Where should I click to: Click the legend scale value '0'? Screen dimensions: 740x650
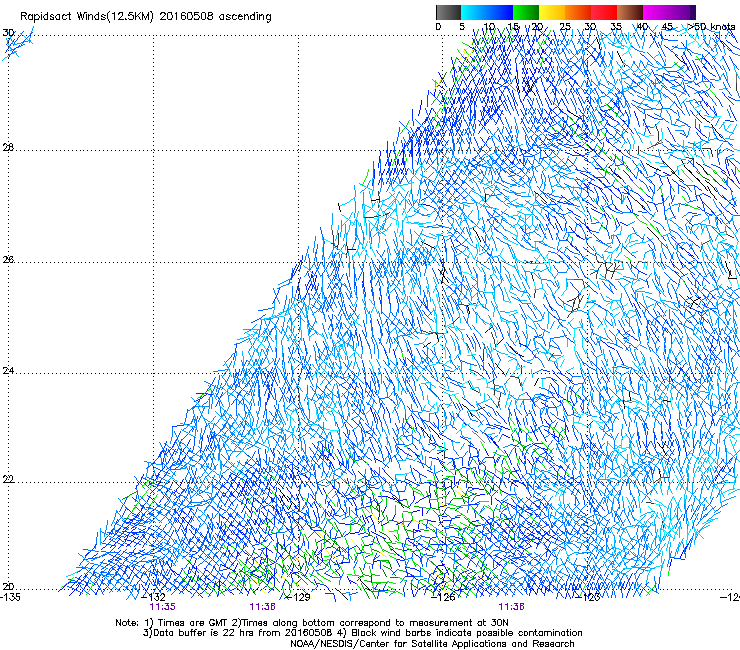point(438,27)
